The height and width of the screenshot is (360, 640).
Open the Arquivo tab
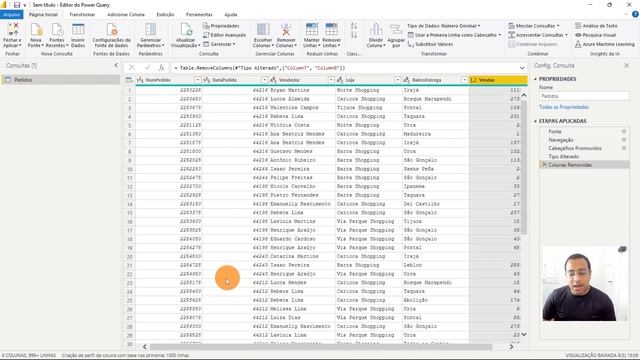(x=12, y=15)
